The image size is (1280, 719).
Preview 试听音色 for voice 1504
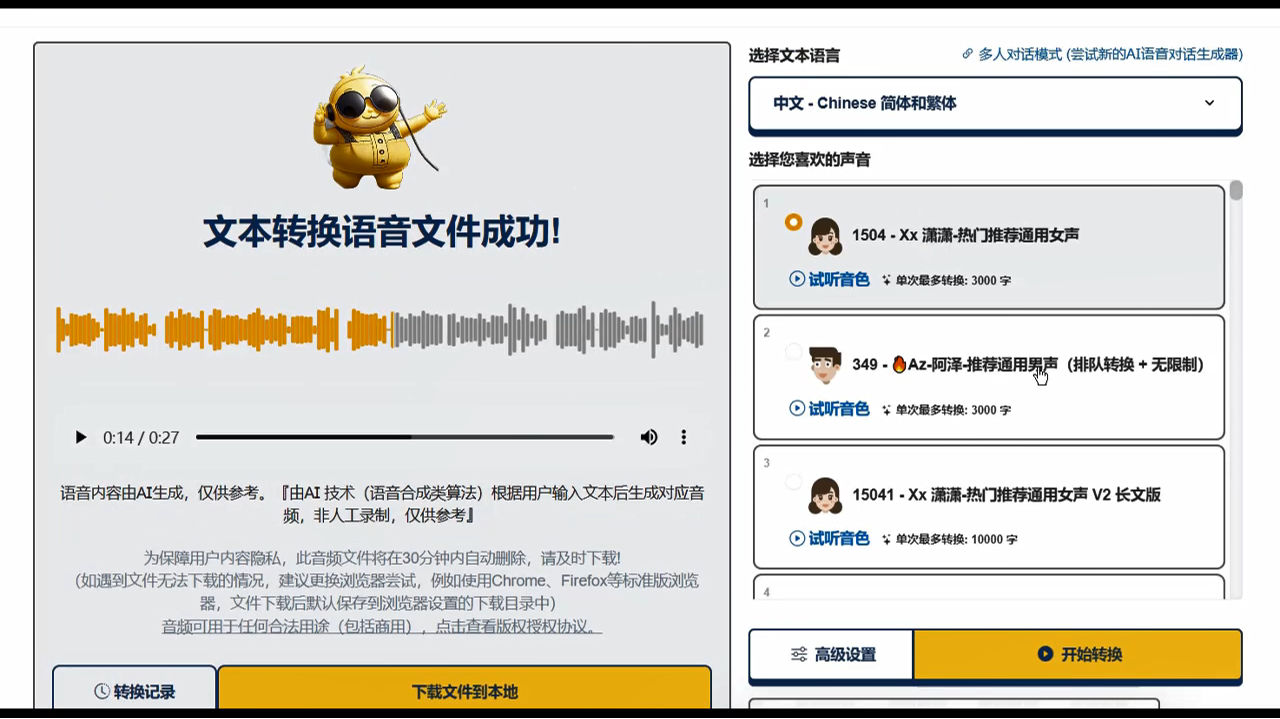(x=829, y=279)
